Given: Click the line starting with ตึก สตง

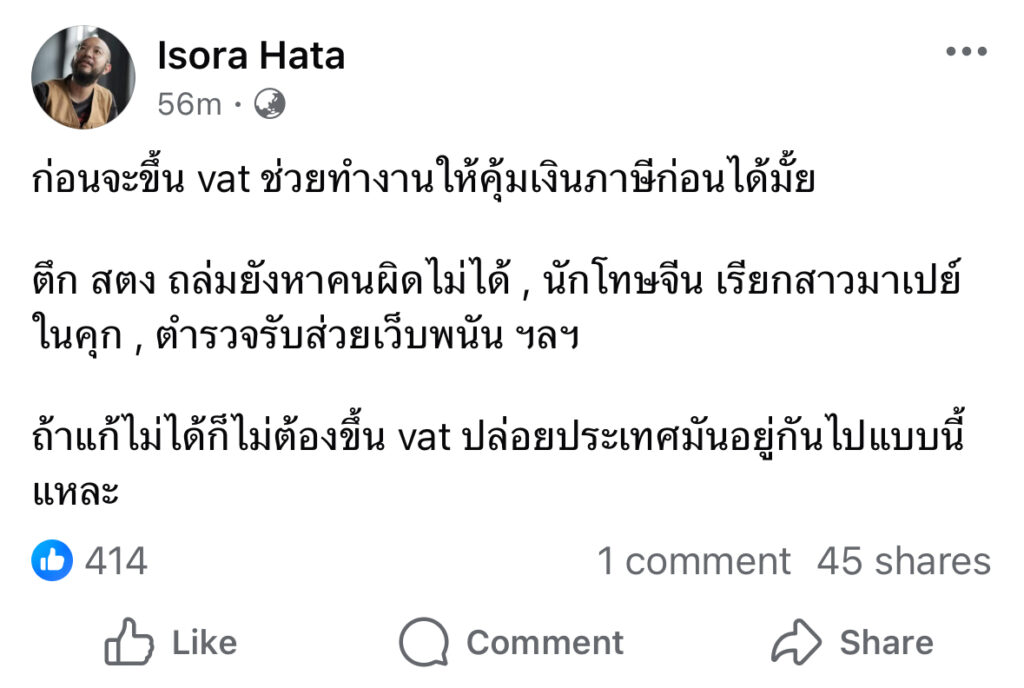Looking at the screenshot, I should point(496,284).
